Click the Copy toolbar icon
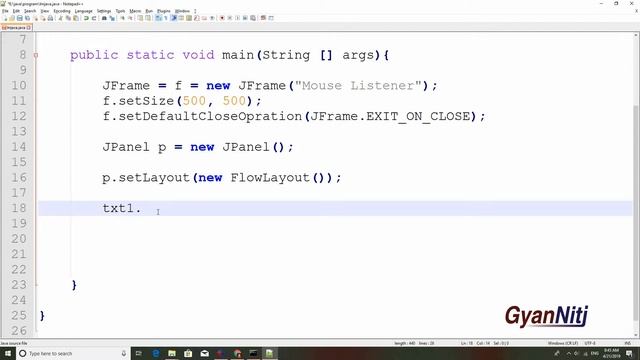The width and height of the screenshot is (640, 360). point(68,18)
